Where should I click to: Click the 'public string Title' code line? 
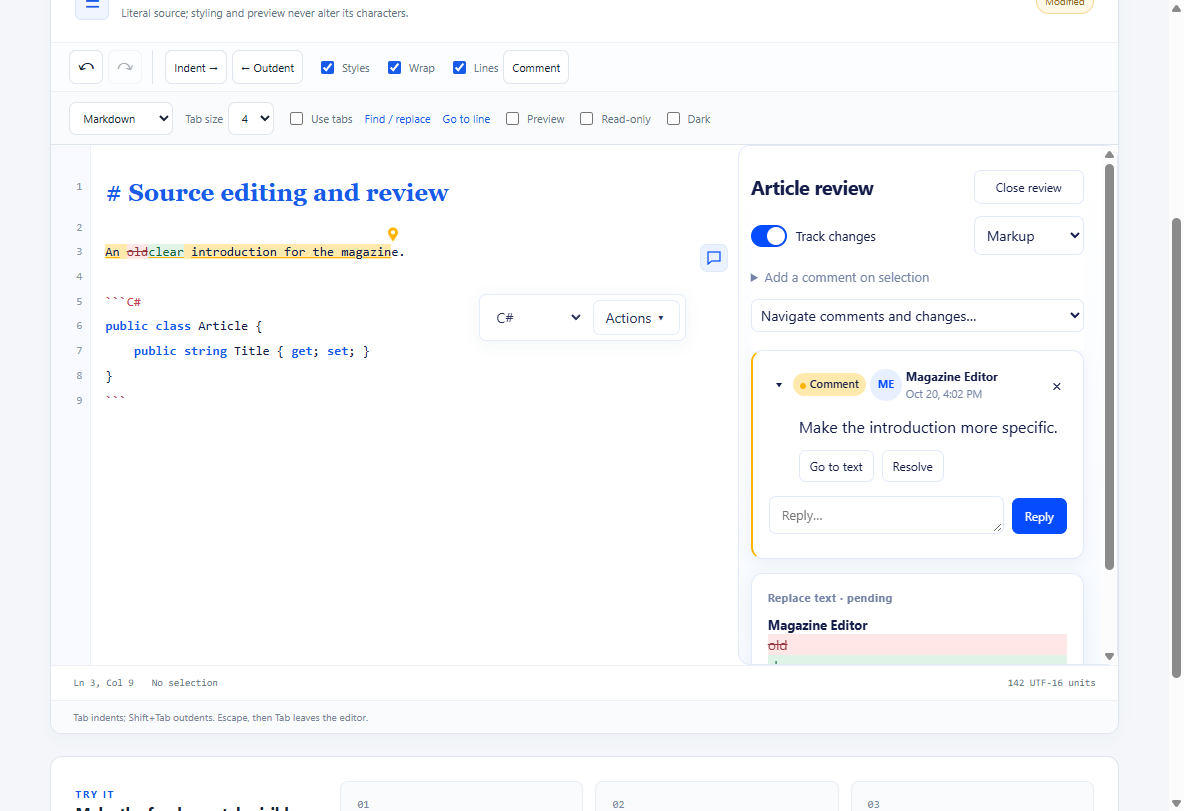tap(251, 350)
